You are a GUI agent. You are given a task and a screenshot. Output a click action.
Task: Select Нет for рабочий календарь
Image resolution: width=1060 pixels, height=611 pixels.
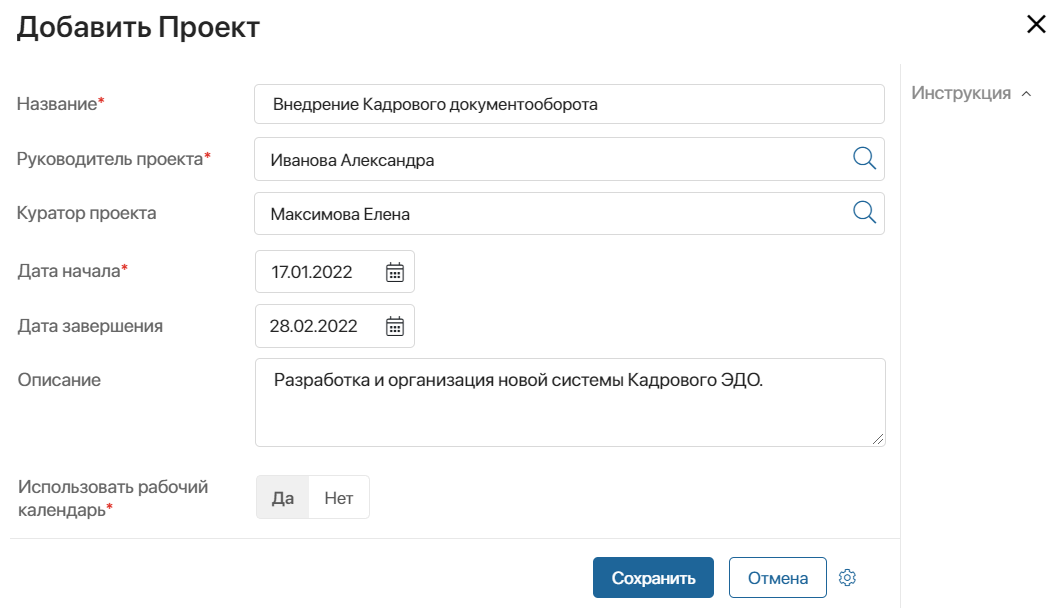[339, 497]
